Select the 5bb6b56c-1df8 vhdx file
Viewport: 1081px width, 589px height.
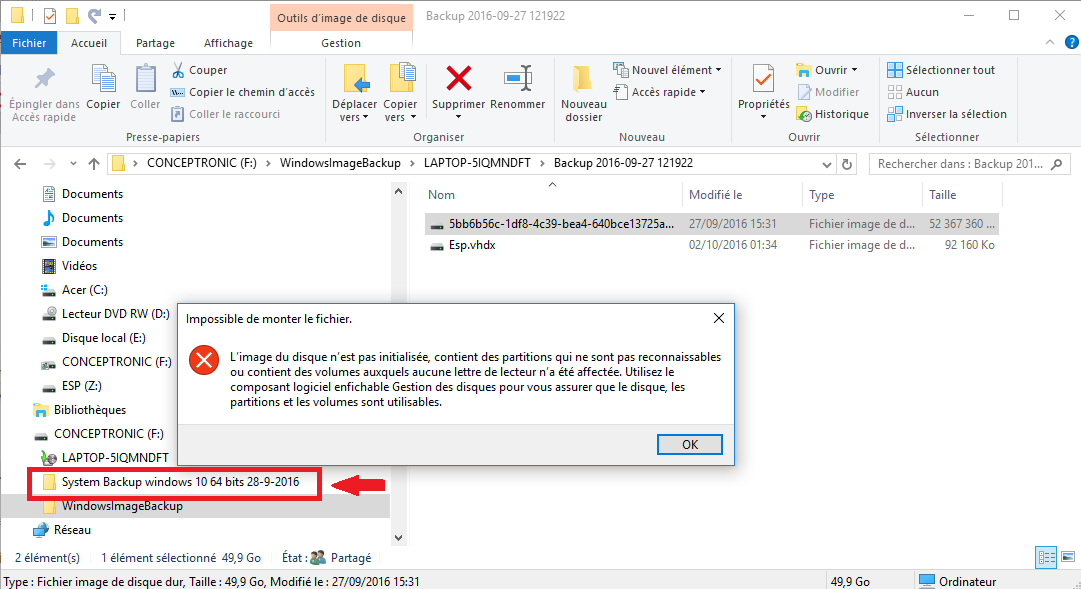[711, 224]
